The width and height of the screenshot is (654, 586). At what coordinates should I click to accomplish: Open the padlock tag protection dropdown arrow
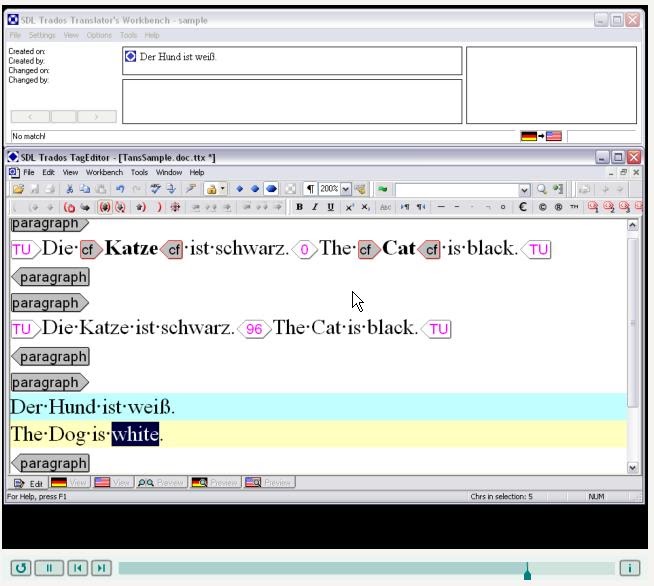[x=223, y=189]
